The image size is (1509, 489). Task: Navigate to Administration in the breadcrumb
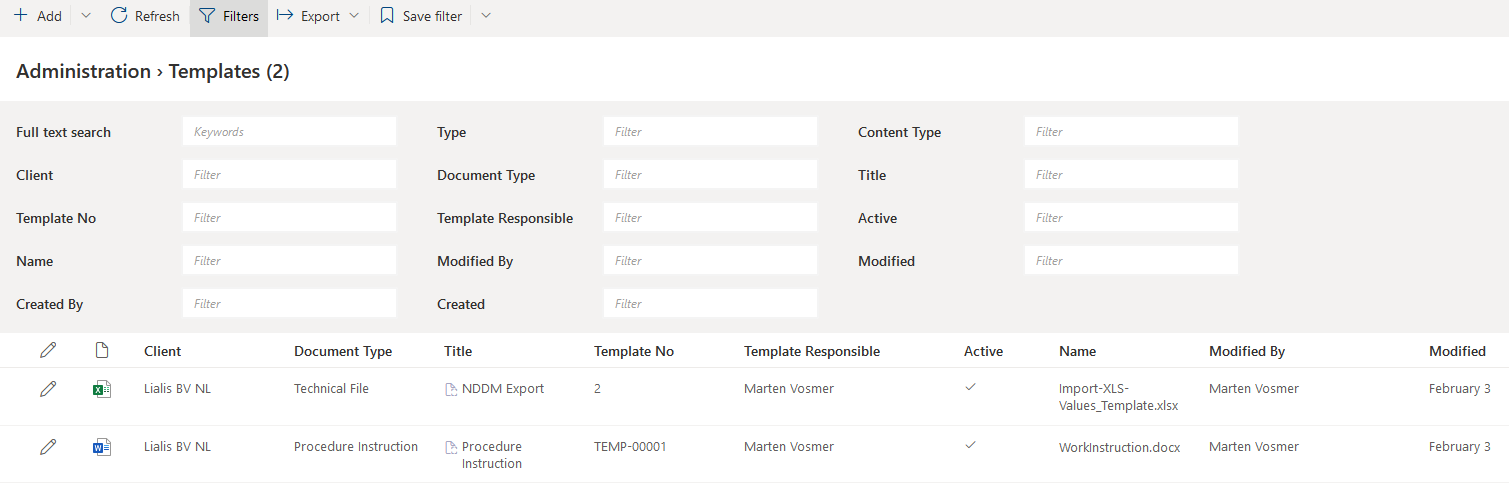pyautogui.click(x=83, y=71)
